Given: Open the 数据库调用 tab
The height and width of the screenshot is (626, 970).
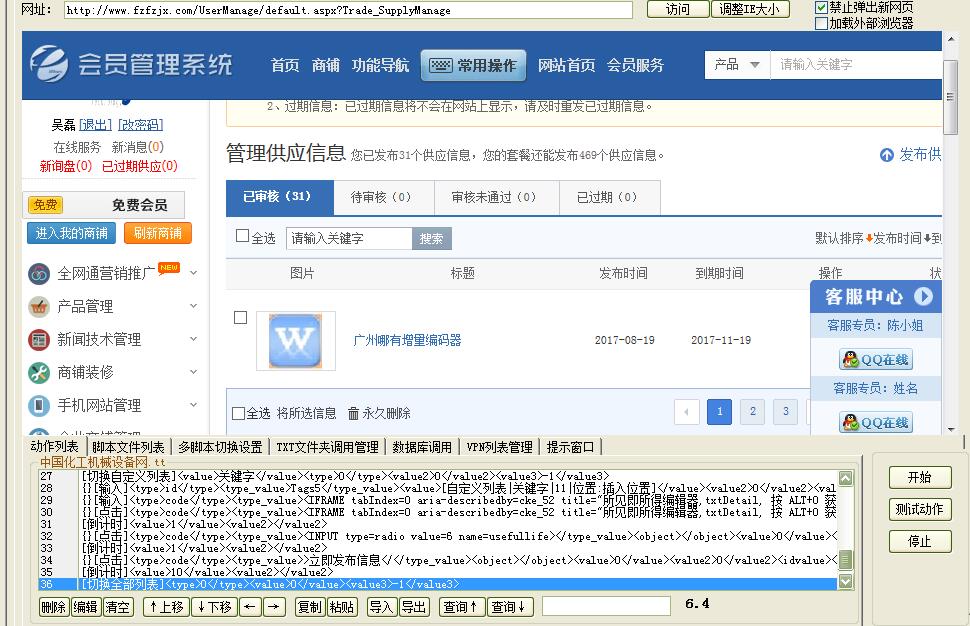Looking at the screenshot, I should (x=422, y=447).
